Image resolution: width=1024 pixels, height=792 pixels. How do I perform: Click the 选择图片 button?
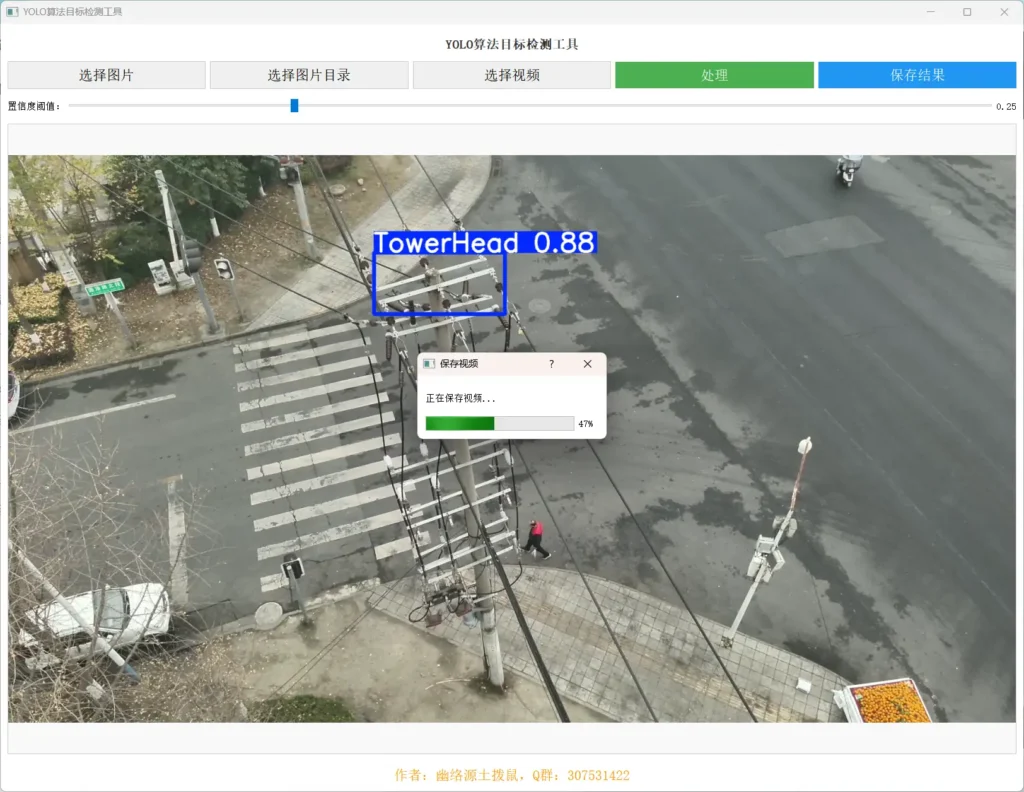tap(106, 75)
